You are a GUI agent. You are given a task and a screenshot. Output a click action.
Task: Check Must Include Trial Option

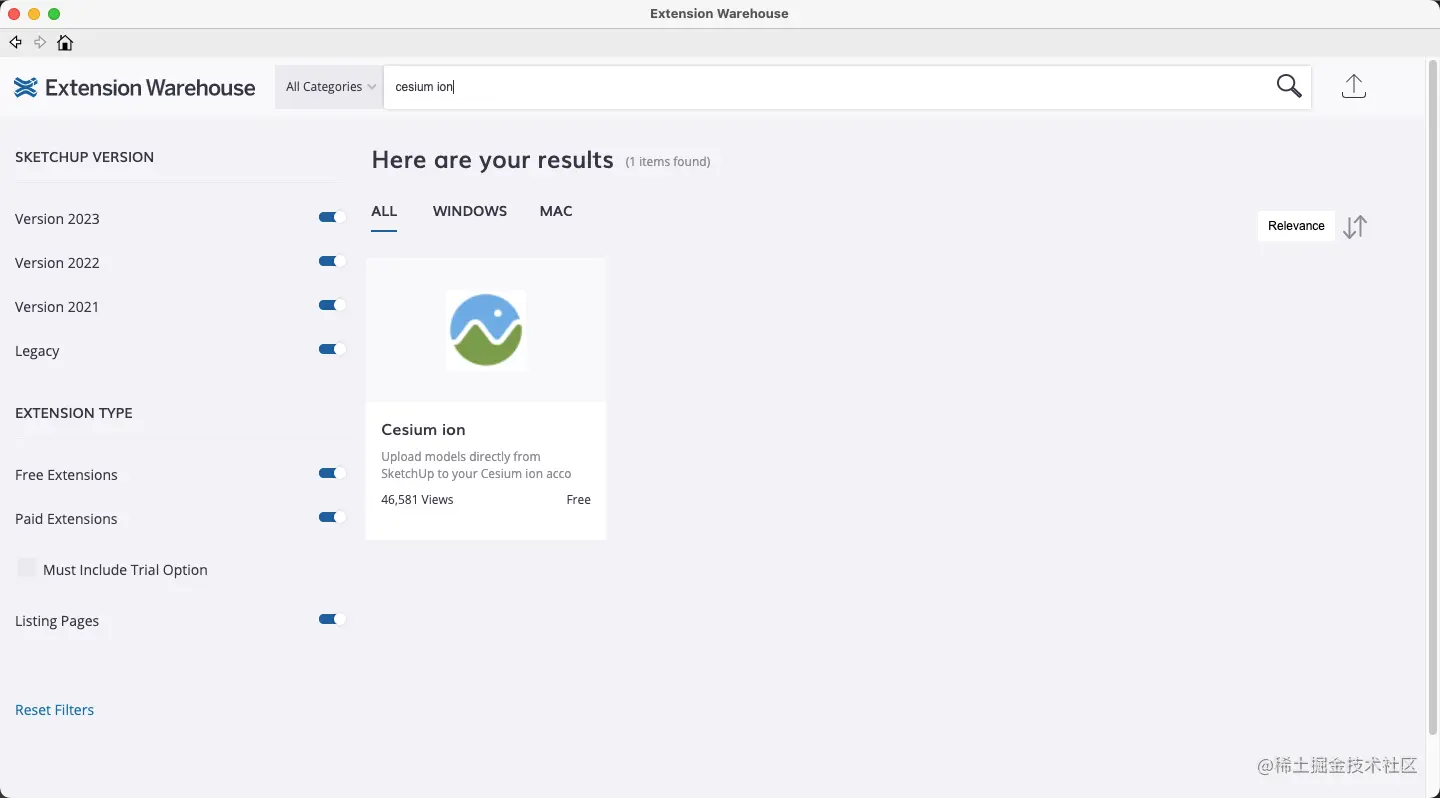[x=27, y=568]
